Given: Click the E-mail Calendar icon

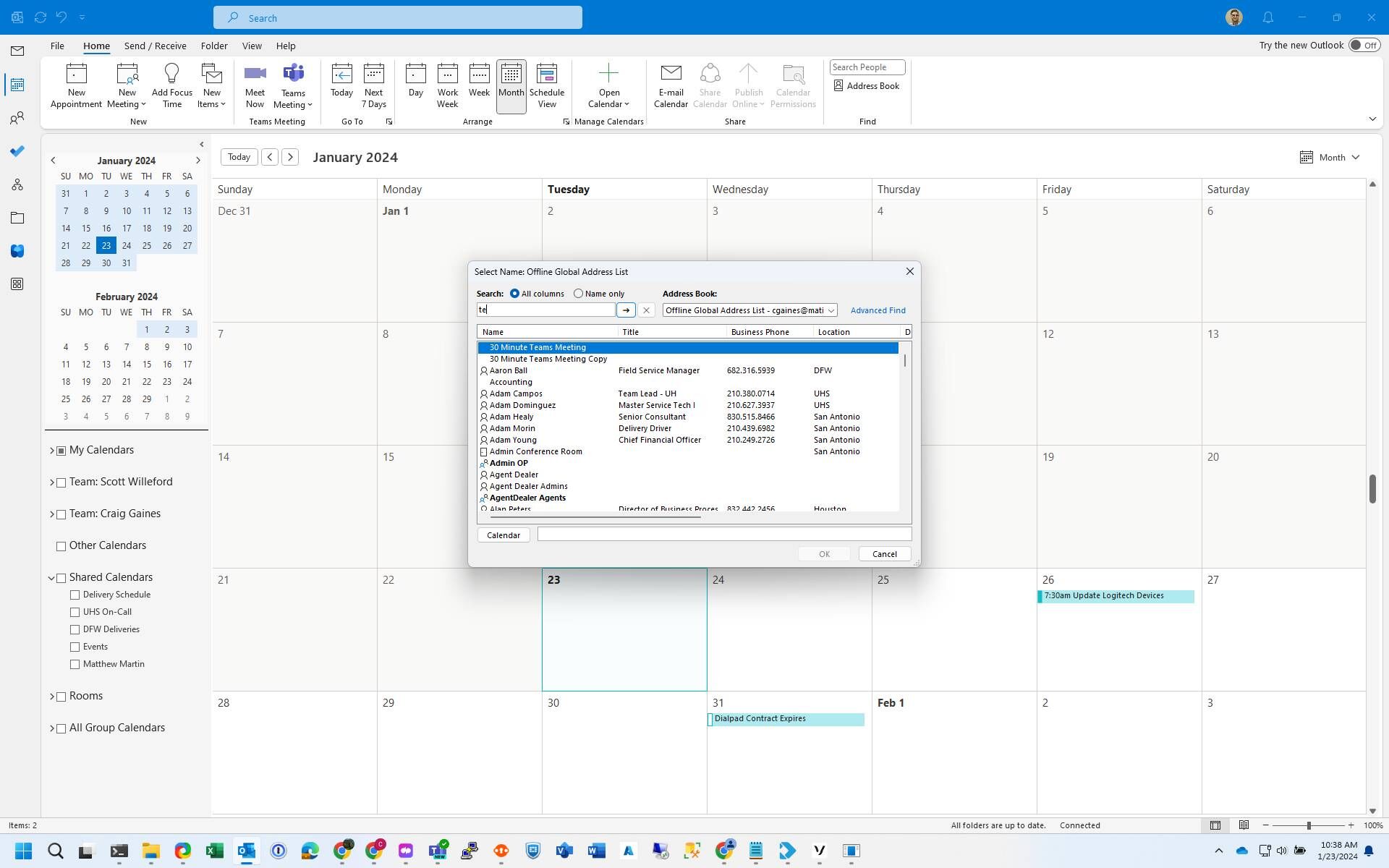Looking at the screenshot, I should (671, 74).
